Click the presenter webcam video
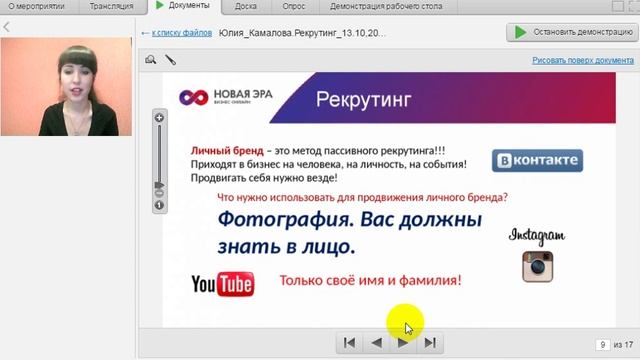The image size is (640, 360). [66, 87]
